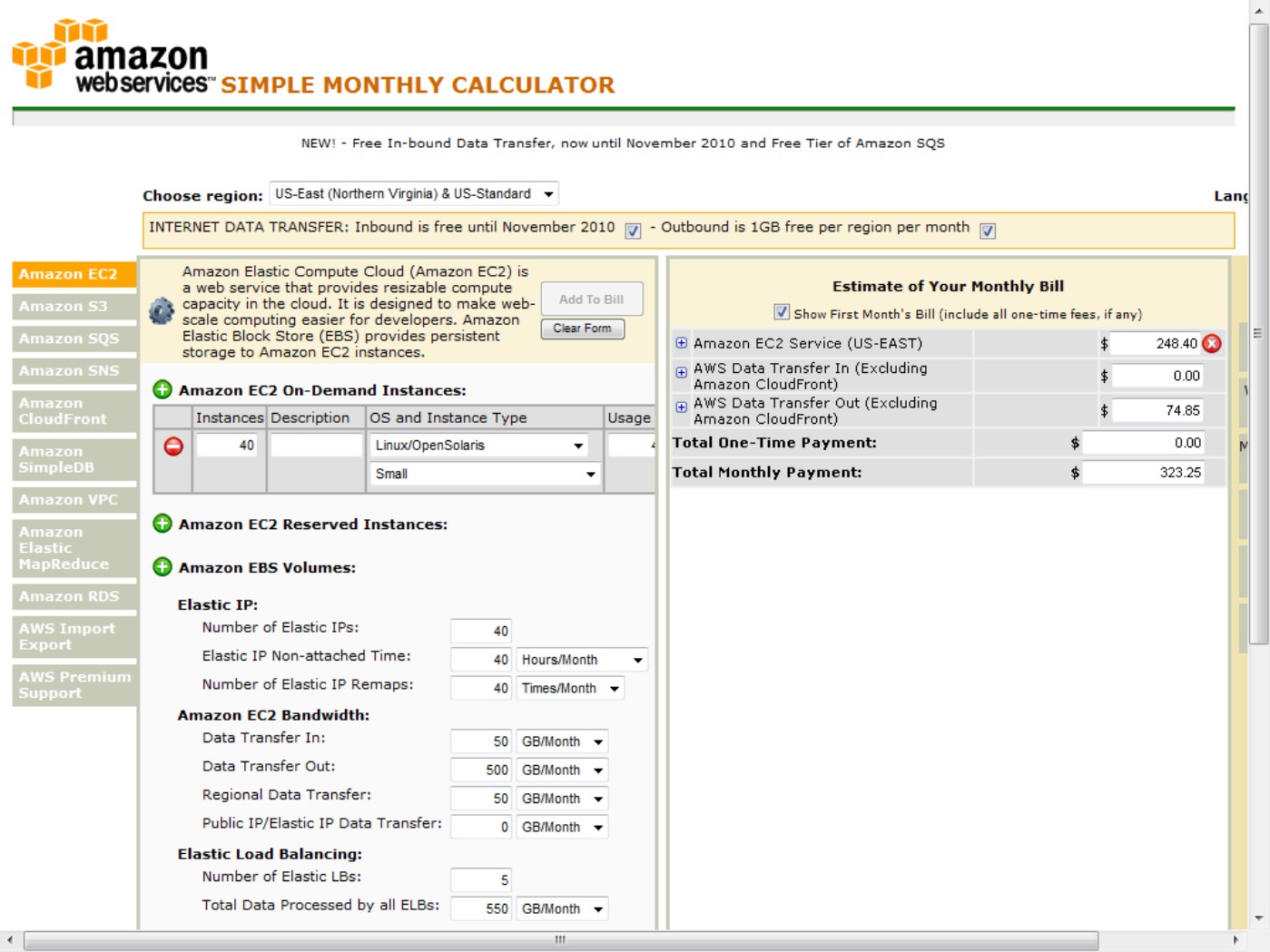Click the Total Monthly Payment amount field
The image size is (1270, 952).
tap(1143, 472)
